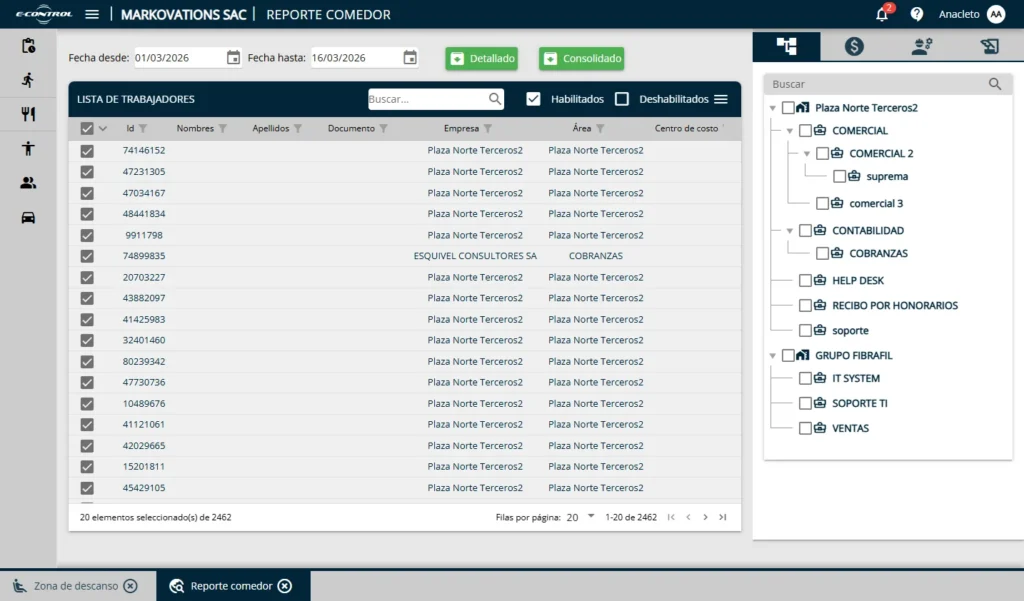The width and height of the screenshot is (1024, 601).
Task: Click the worker list Buscar field
Action: (x=427, y=99)
